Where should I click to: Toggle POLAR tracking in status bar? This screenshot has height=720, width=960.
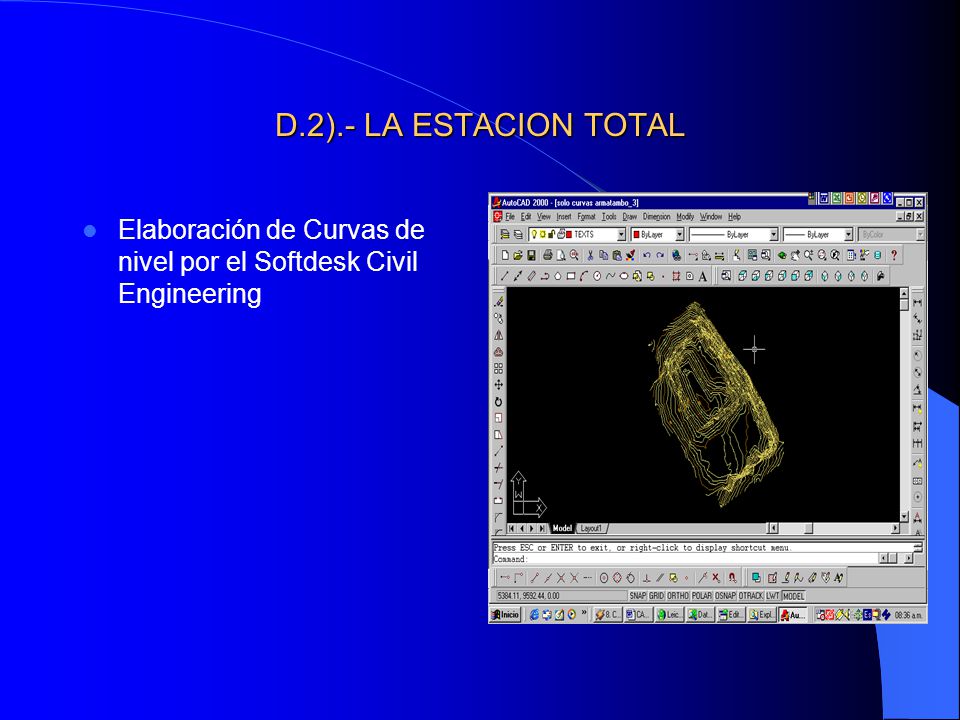click(702, 596)
